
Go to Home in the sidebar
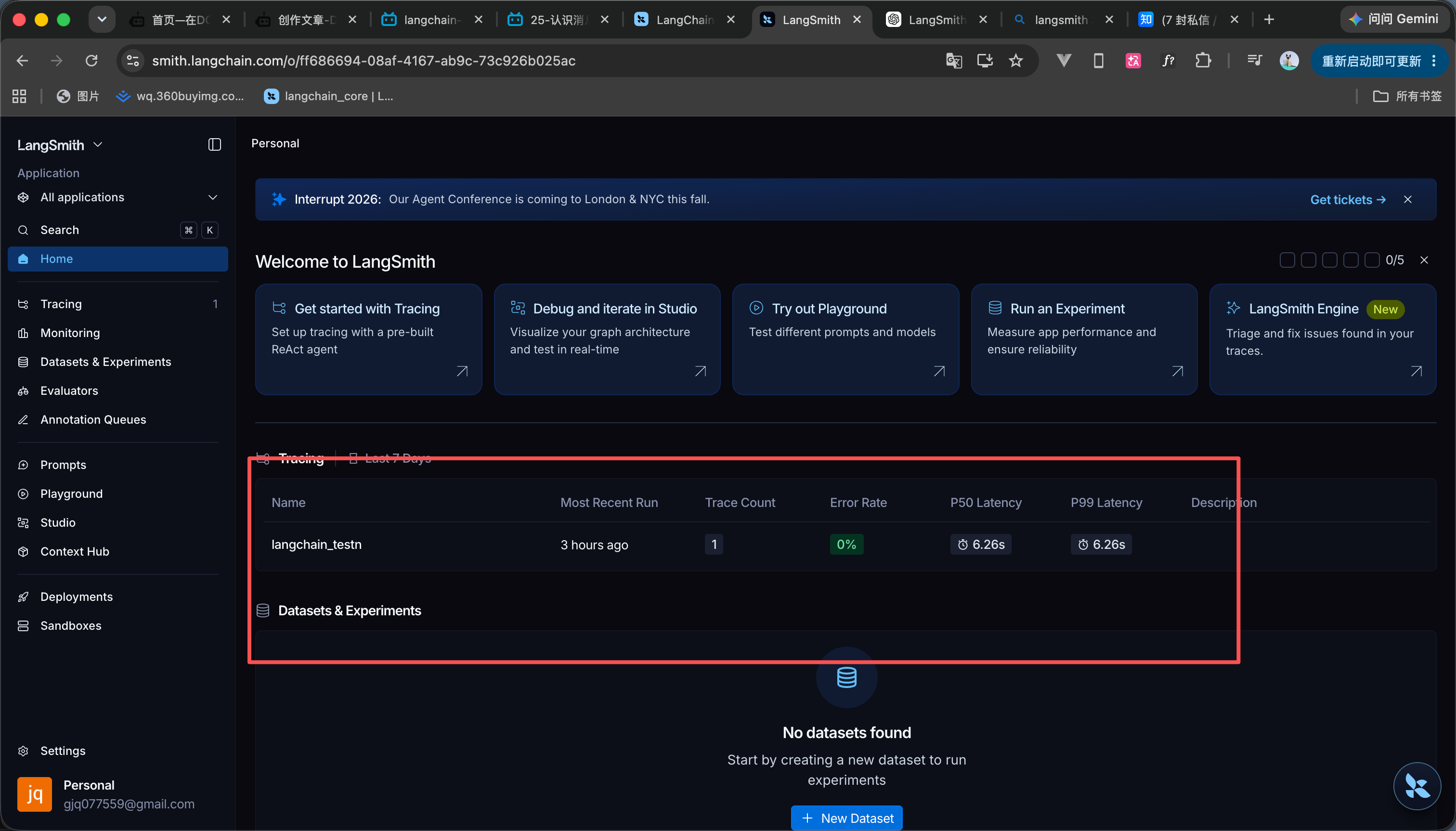117,259
